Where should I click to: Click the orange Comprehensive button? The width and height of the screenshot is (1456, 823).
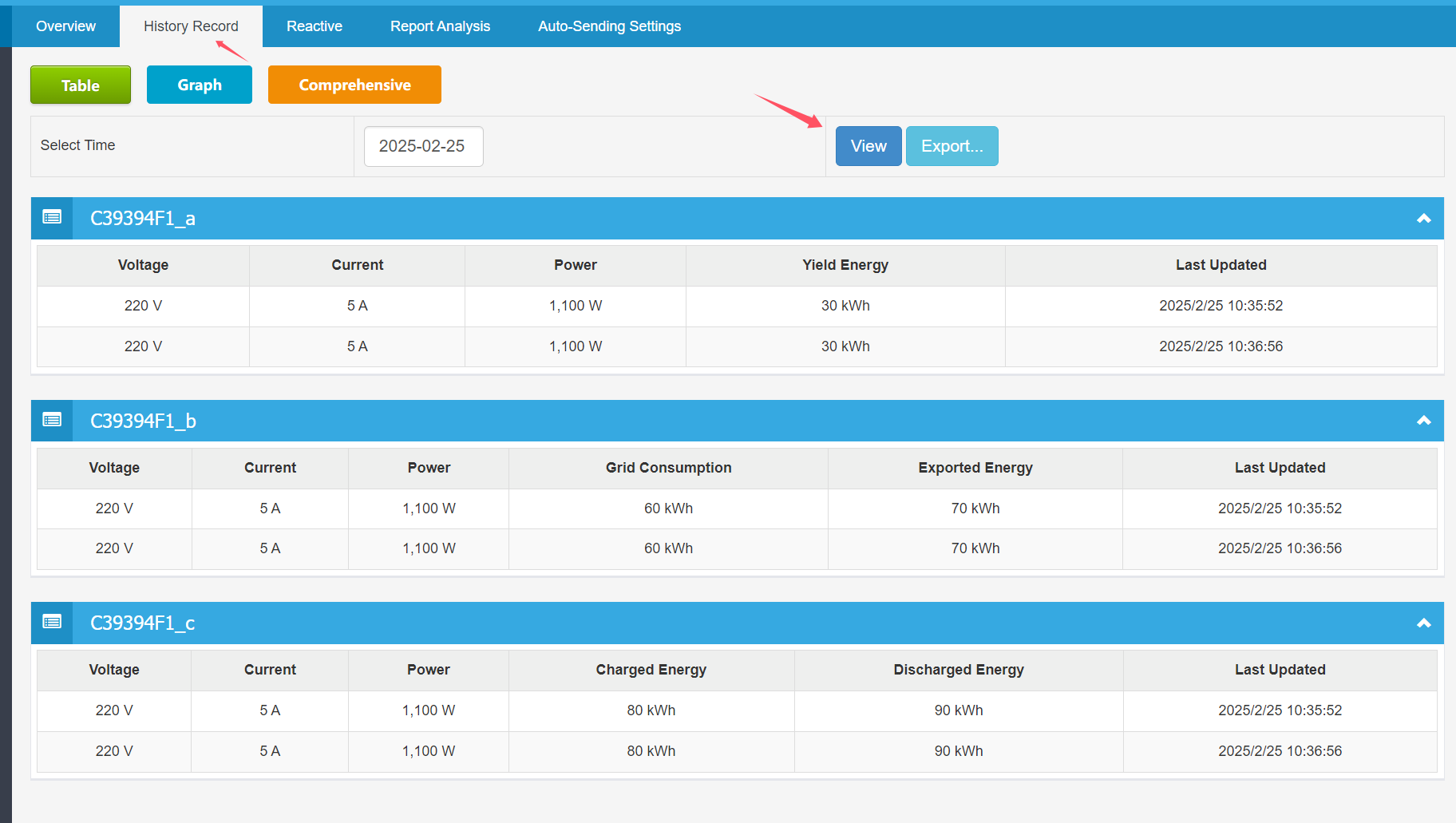pyautogui.click(x=354, y=85)
